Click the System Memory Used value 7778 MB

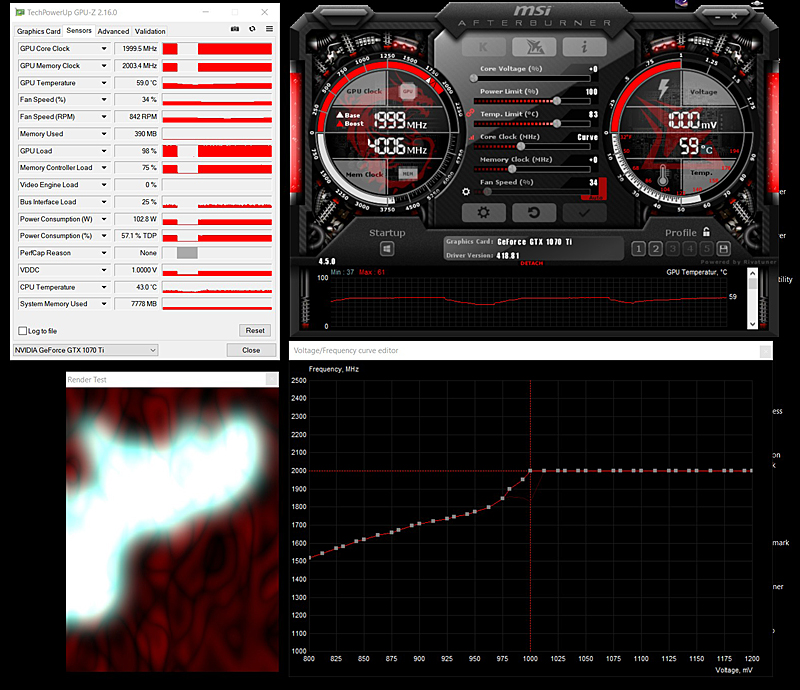(136, 304)
